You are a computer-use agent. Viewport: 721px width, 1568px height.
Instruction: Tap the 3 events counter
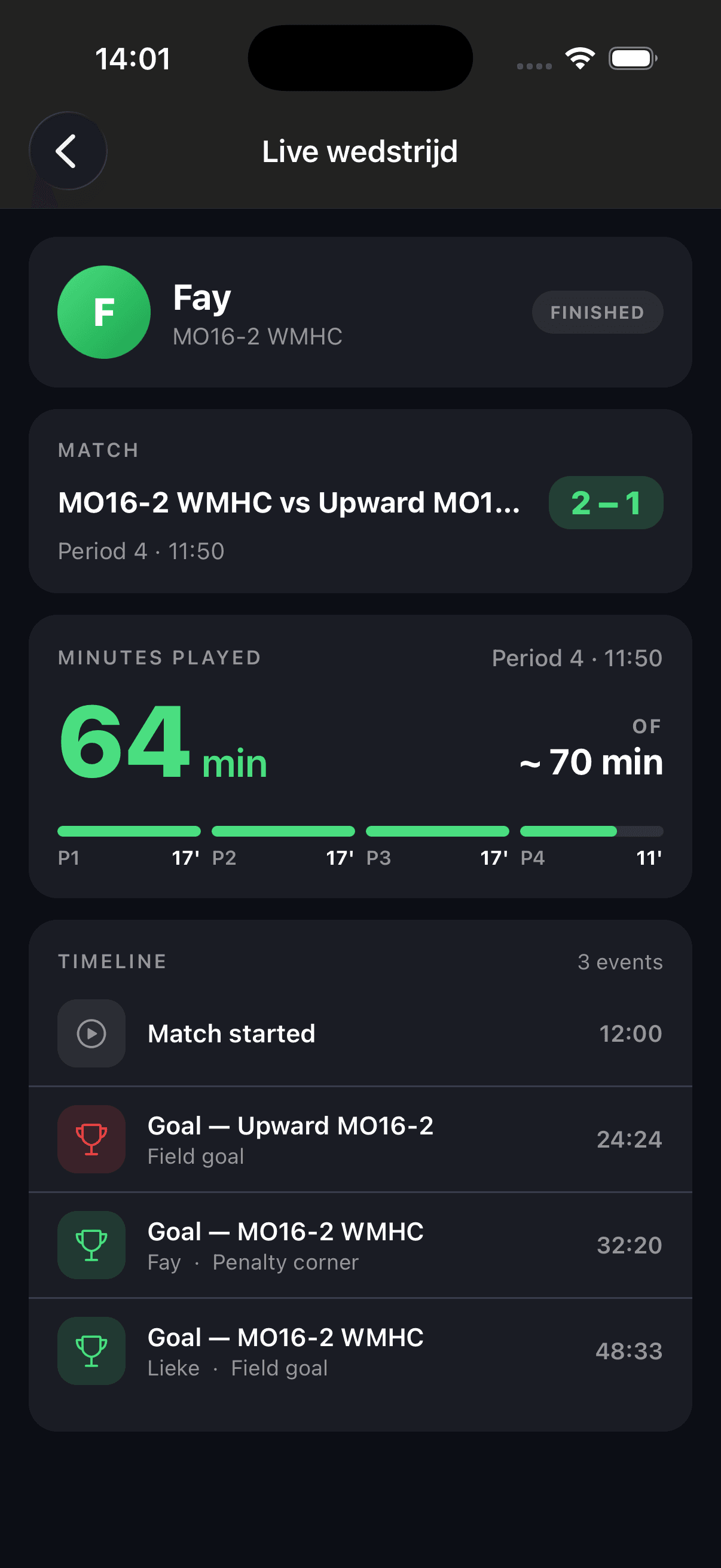click(620, 962)
